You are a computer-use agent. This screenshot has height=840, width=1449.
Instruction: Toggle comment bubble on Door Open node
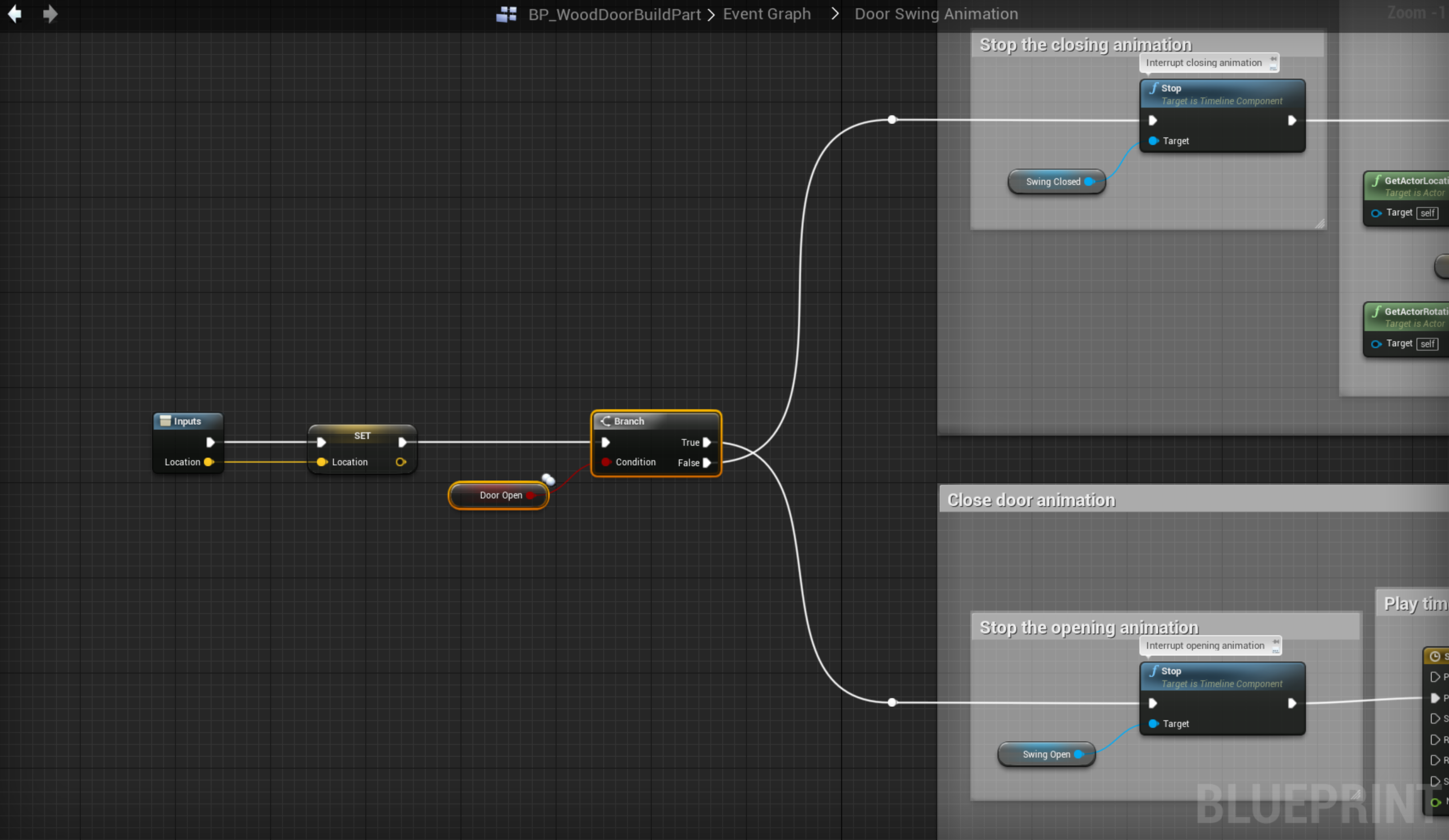(x=548, y=480)
